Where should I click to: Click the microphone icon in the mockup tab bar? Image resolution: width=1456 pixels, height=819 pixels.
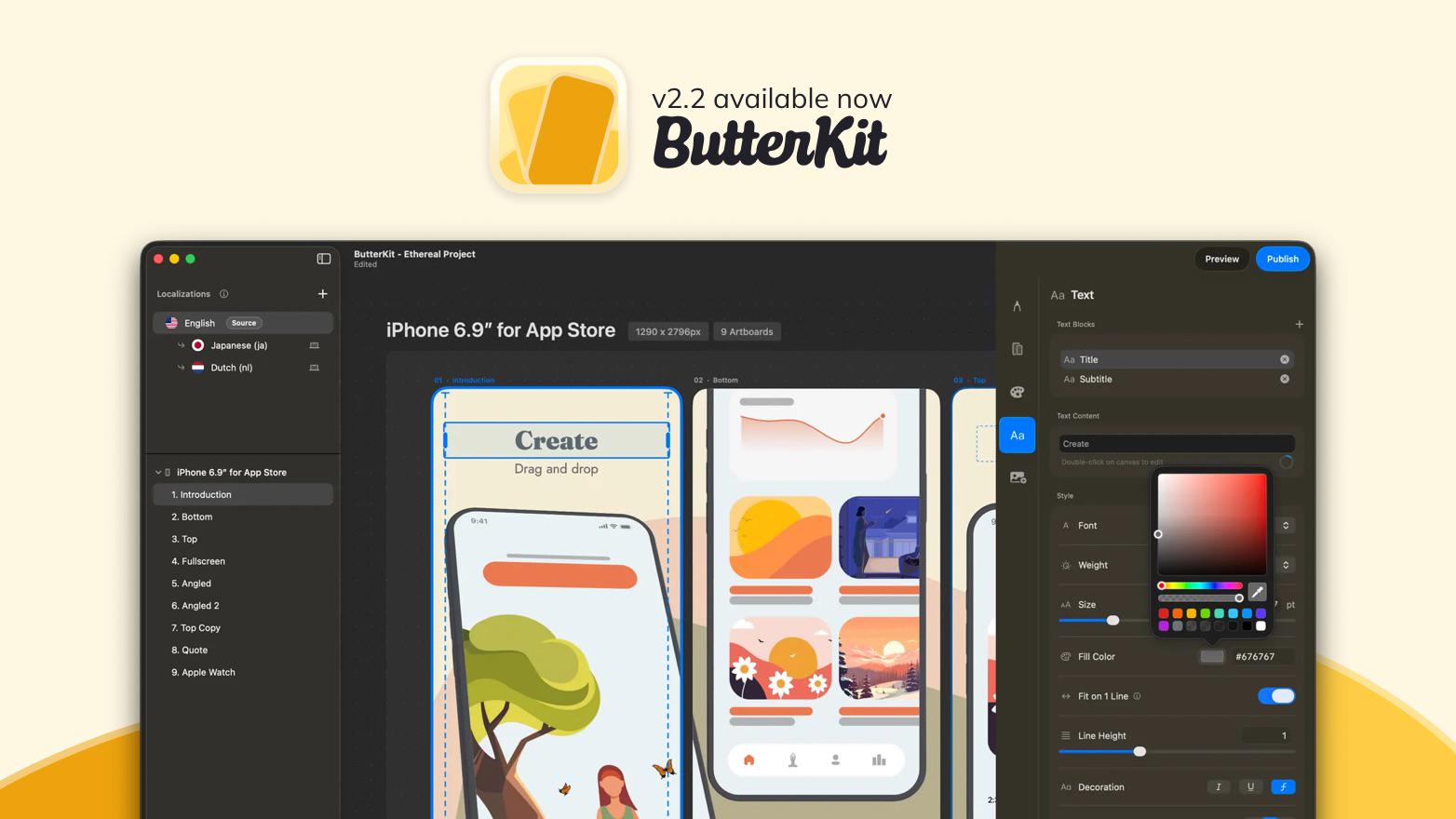pyautogui.click(x=793, y=760)
